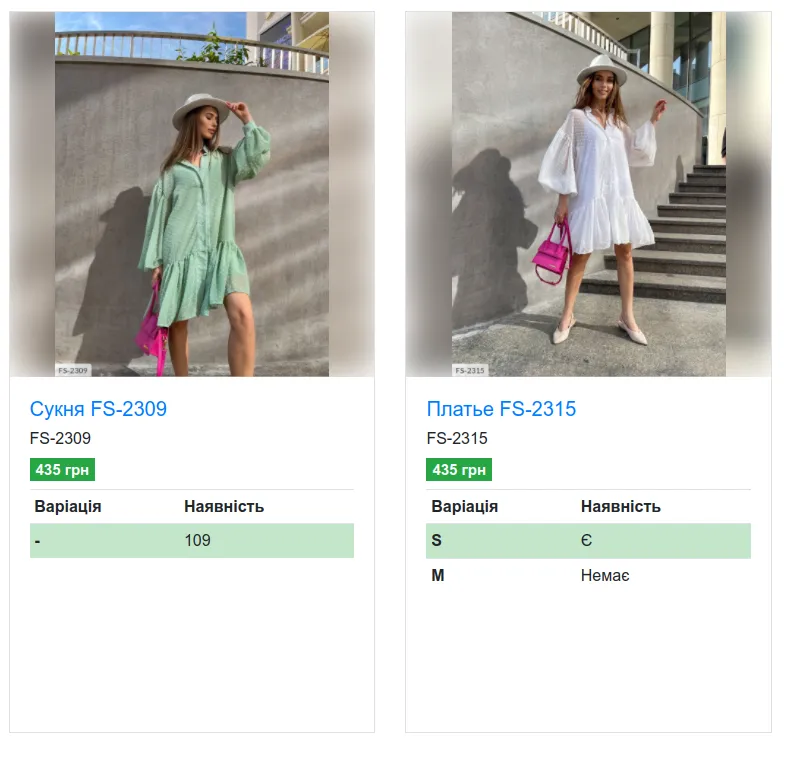The image size is (785, 760).
Task: Open the Платье FS-2315 product link
Action: 501,409
